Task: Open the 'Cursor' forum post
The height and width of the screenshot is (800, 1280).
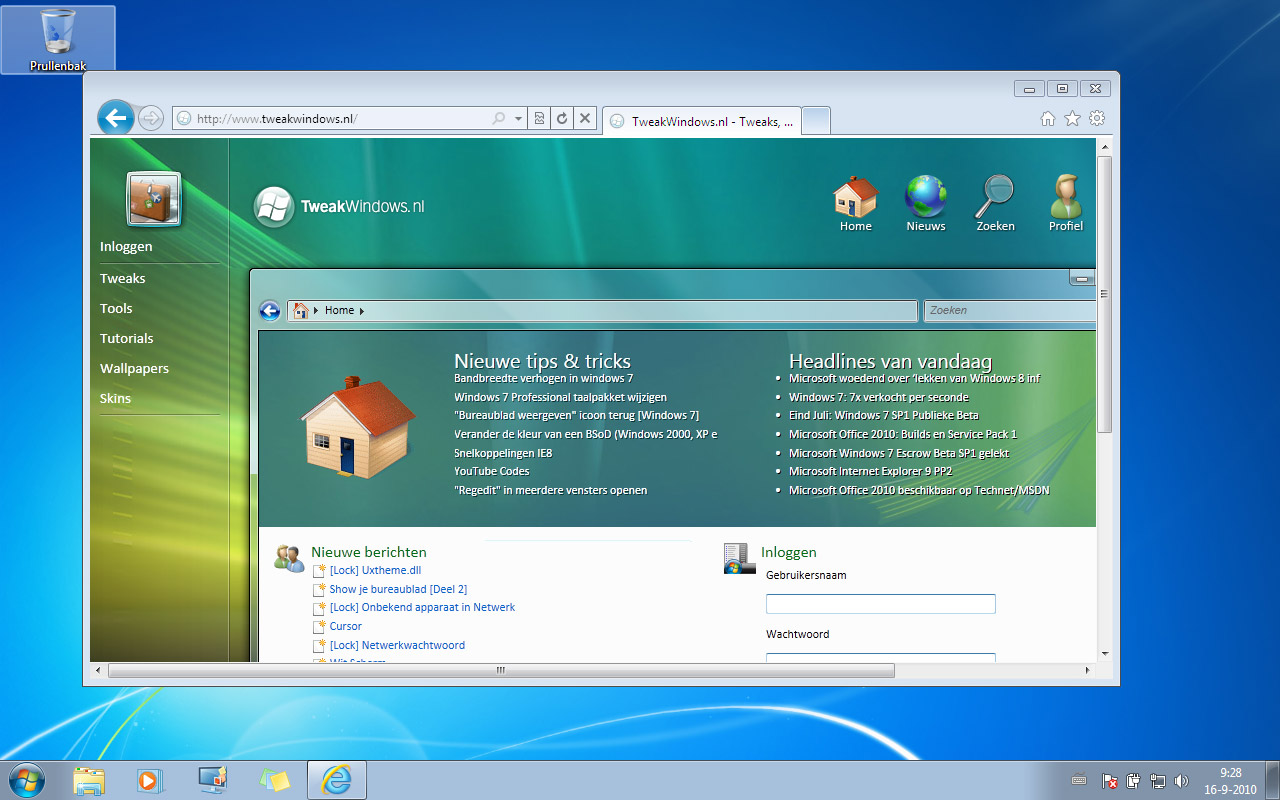Action: click(x=346, y=626)
